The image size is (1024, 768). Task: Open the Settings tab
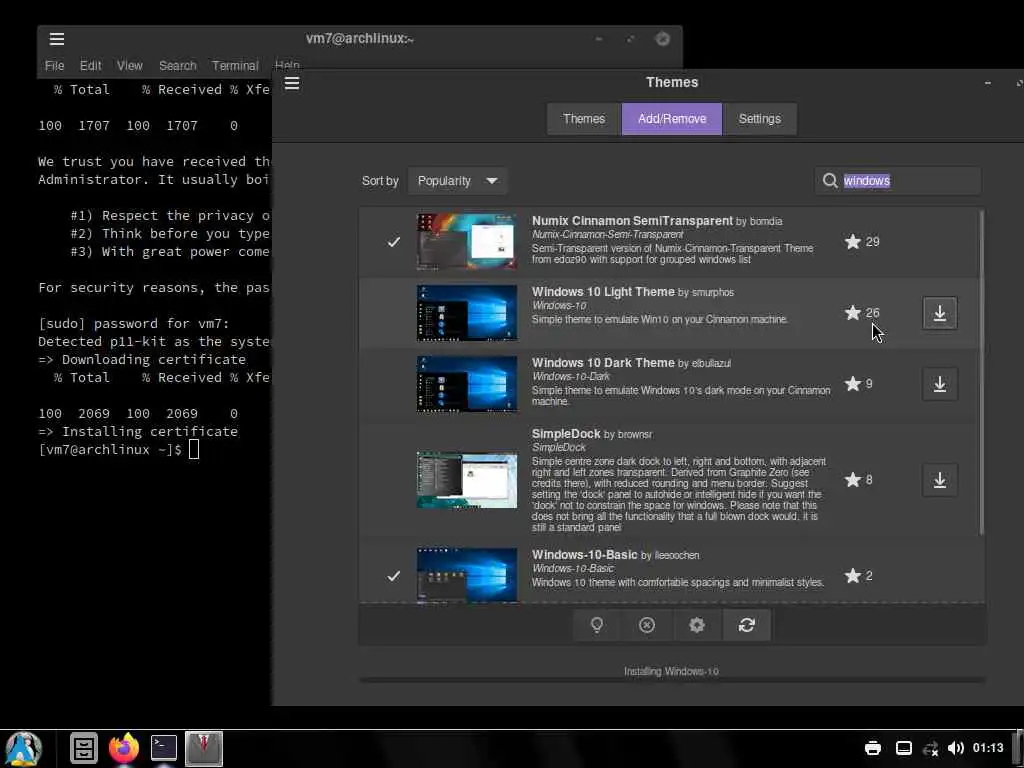[x=760, y=119]
